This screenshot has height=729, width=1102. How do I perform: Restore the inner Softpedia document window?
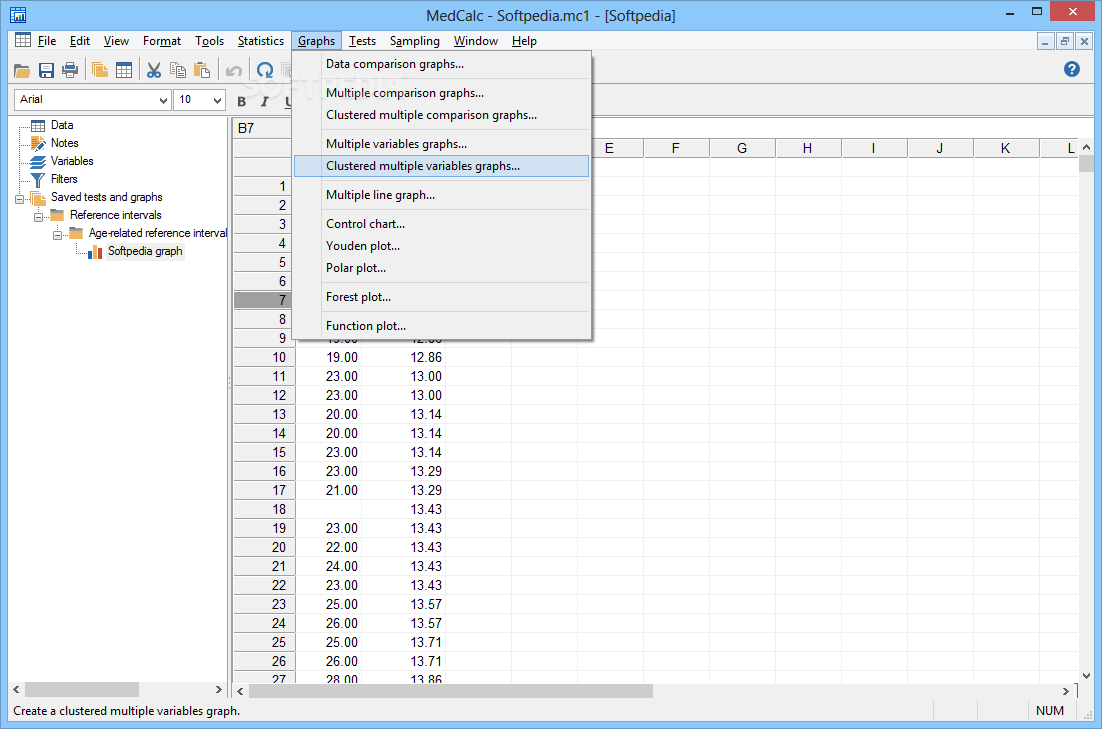tap(1065, 41)
